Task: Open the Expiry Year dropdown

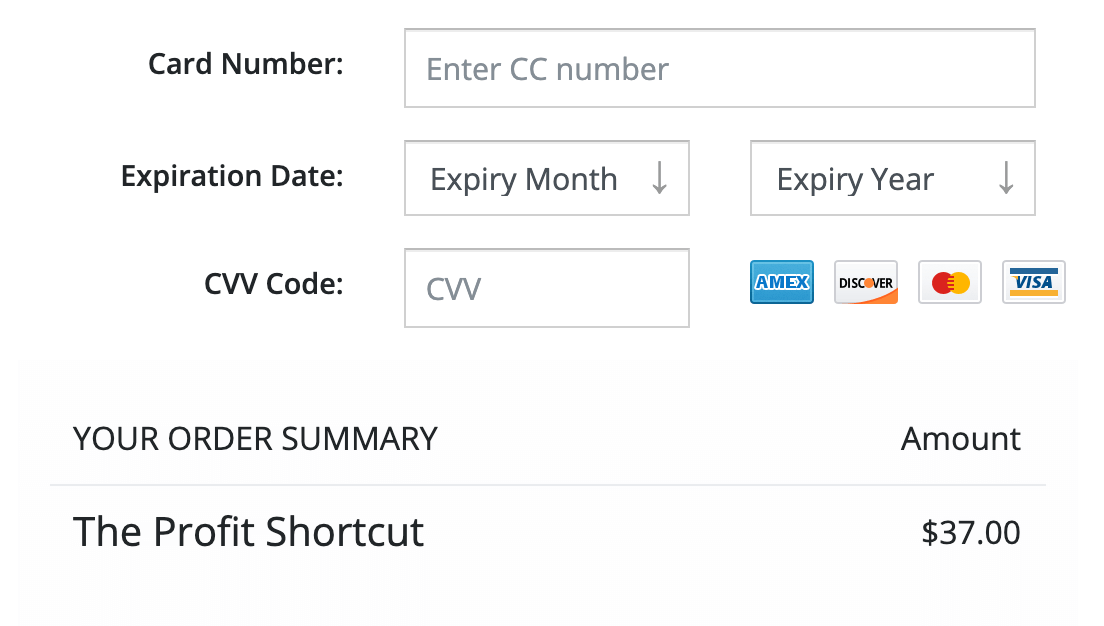Action: point(893,178)
